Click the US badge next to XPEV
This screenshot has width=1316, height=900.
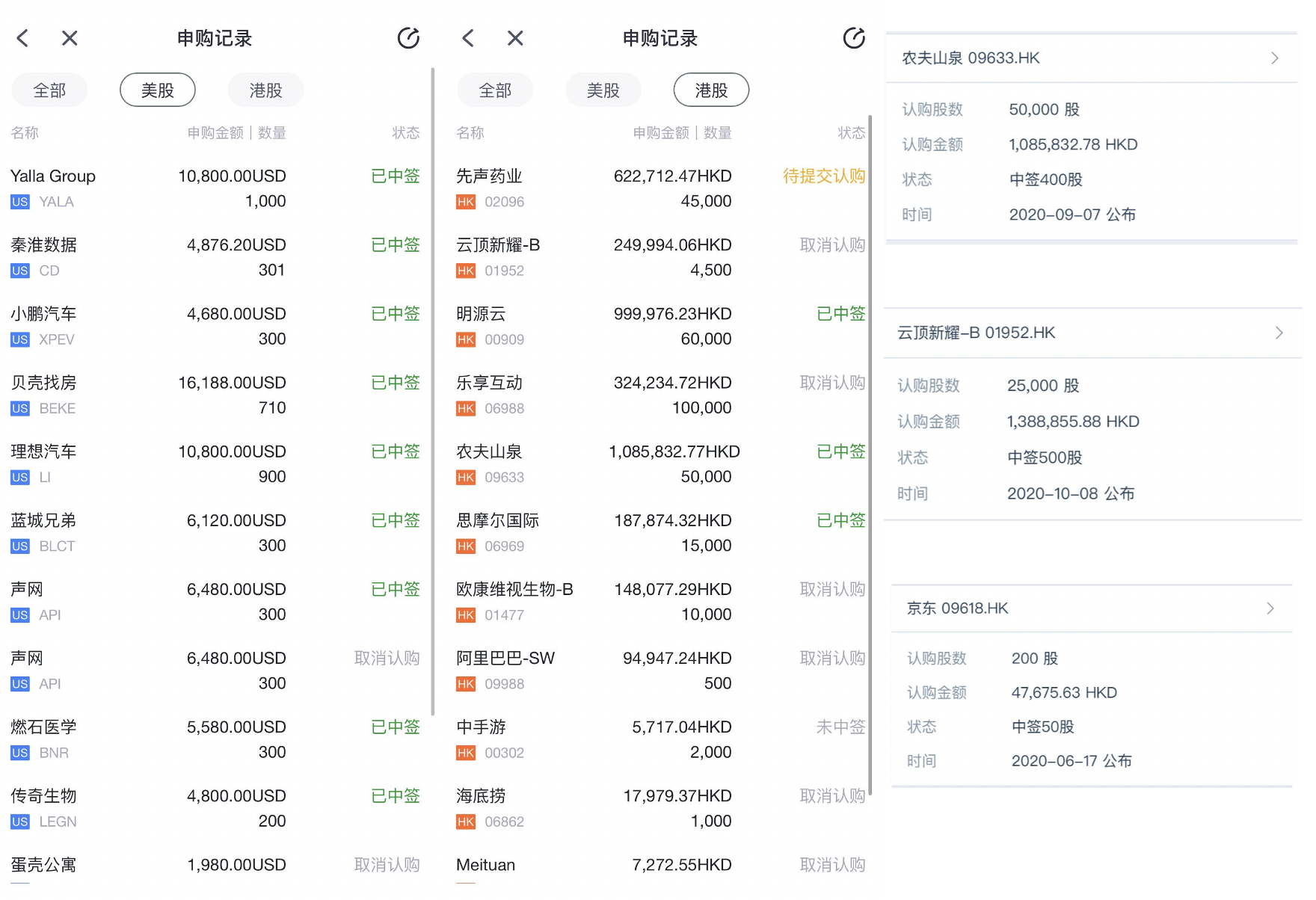coord(20,339)
